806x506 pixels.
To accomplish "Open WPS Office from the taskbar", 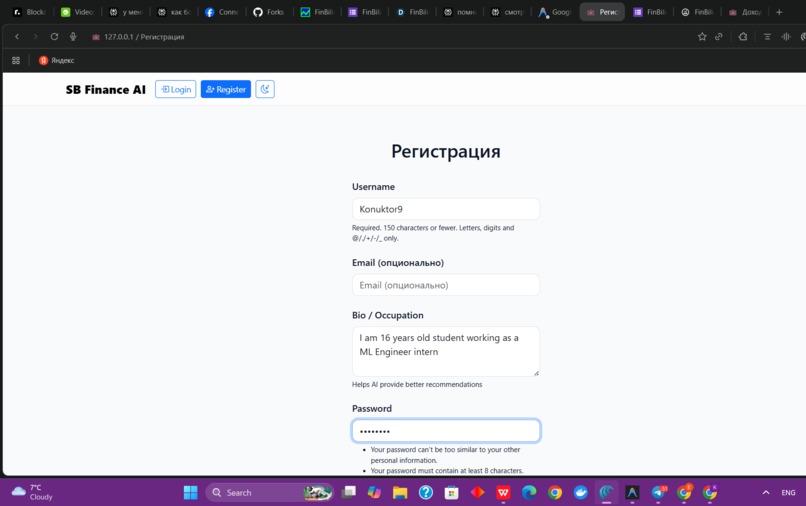I will click(503, 492).
